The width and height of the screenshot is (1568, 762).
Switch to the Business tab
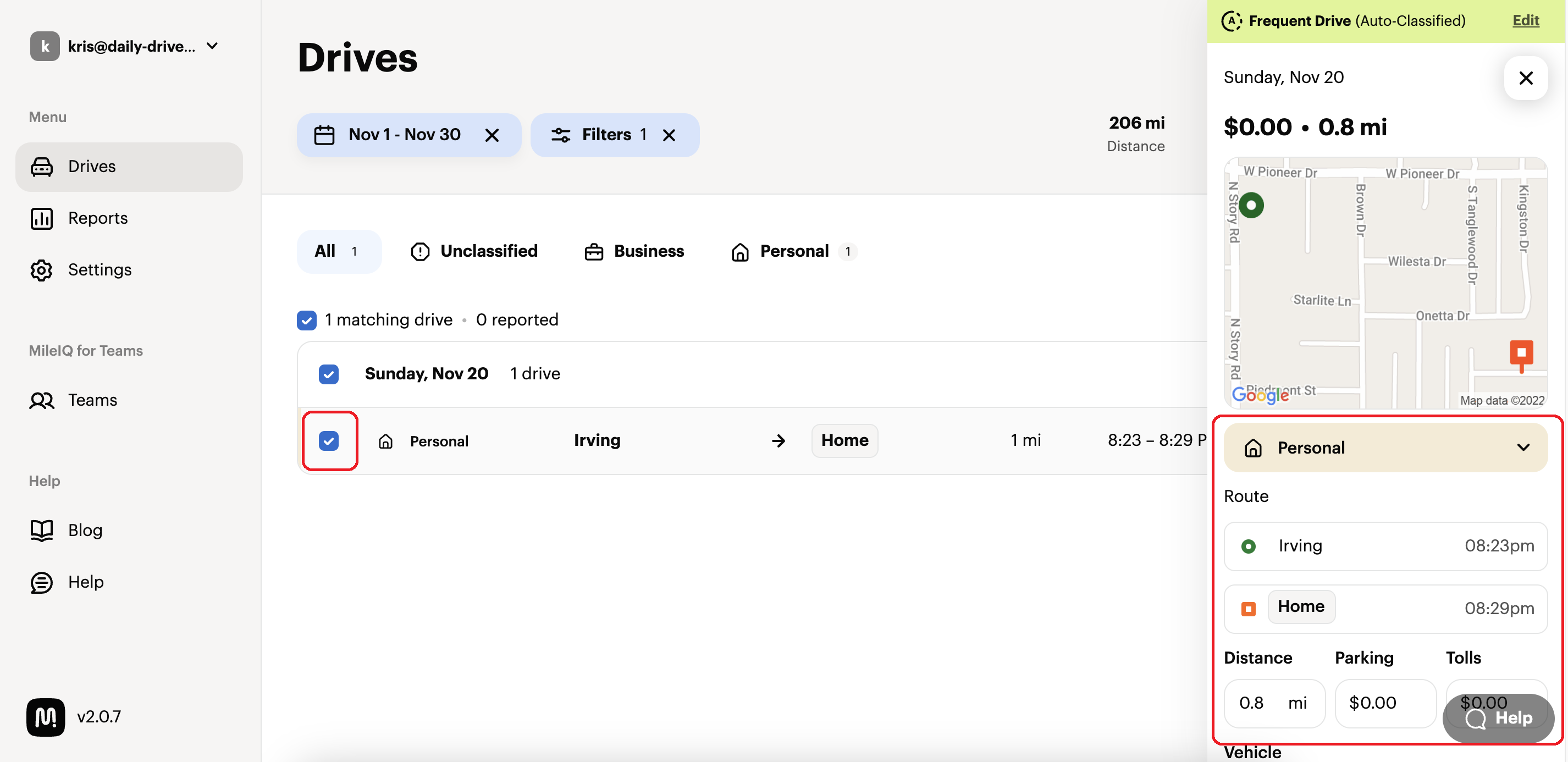[634, 251]
